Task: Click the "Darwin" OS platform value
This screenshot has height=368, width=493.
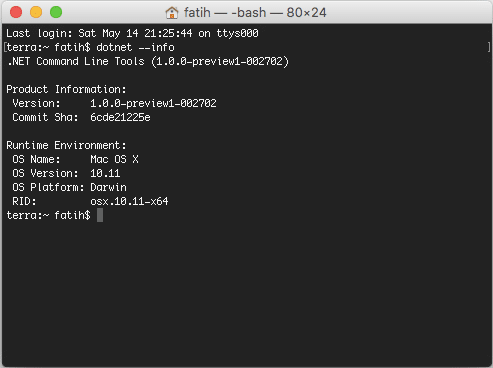Action: (108, 187)
